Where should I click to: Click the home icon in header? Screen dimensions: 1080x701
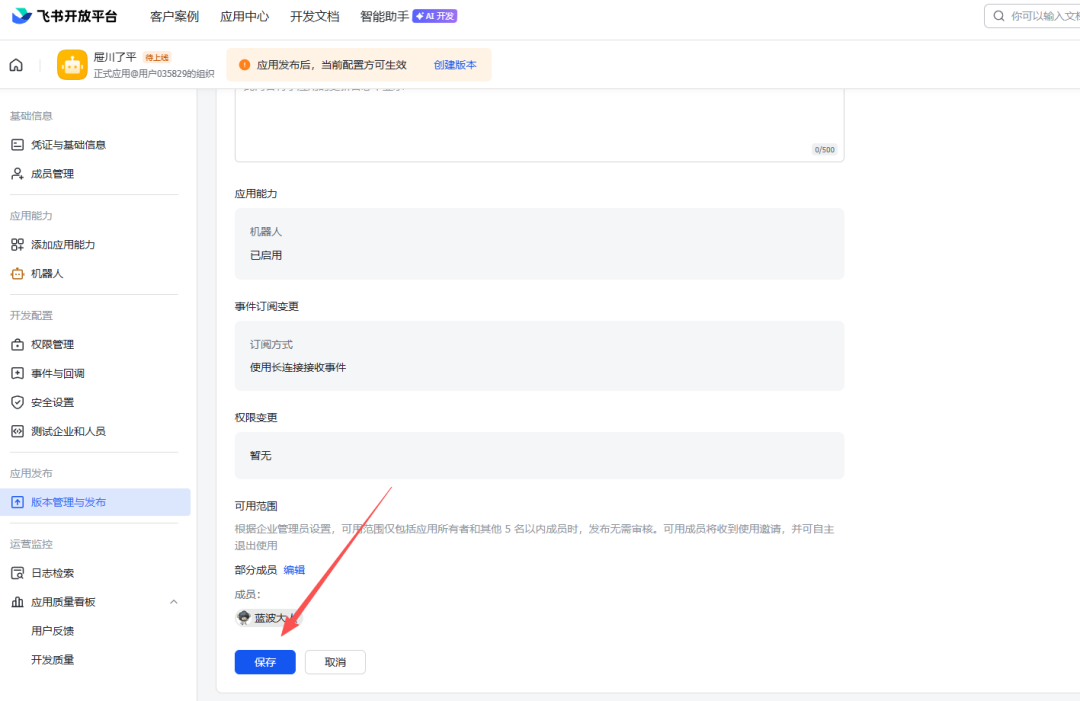tap(16, 65)
